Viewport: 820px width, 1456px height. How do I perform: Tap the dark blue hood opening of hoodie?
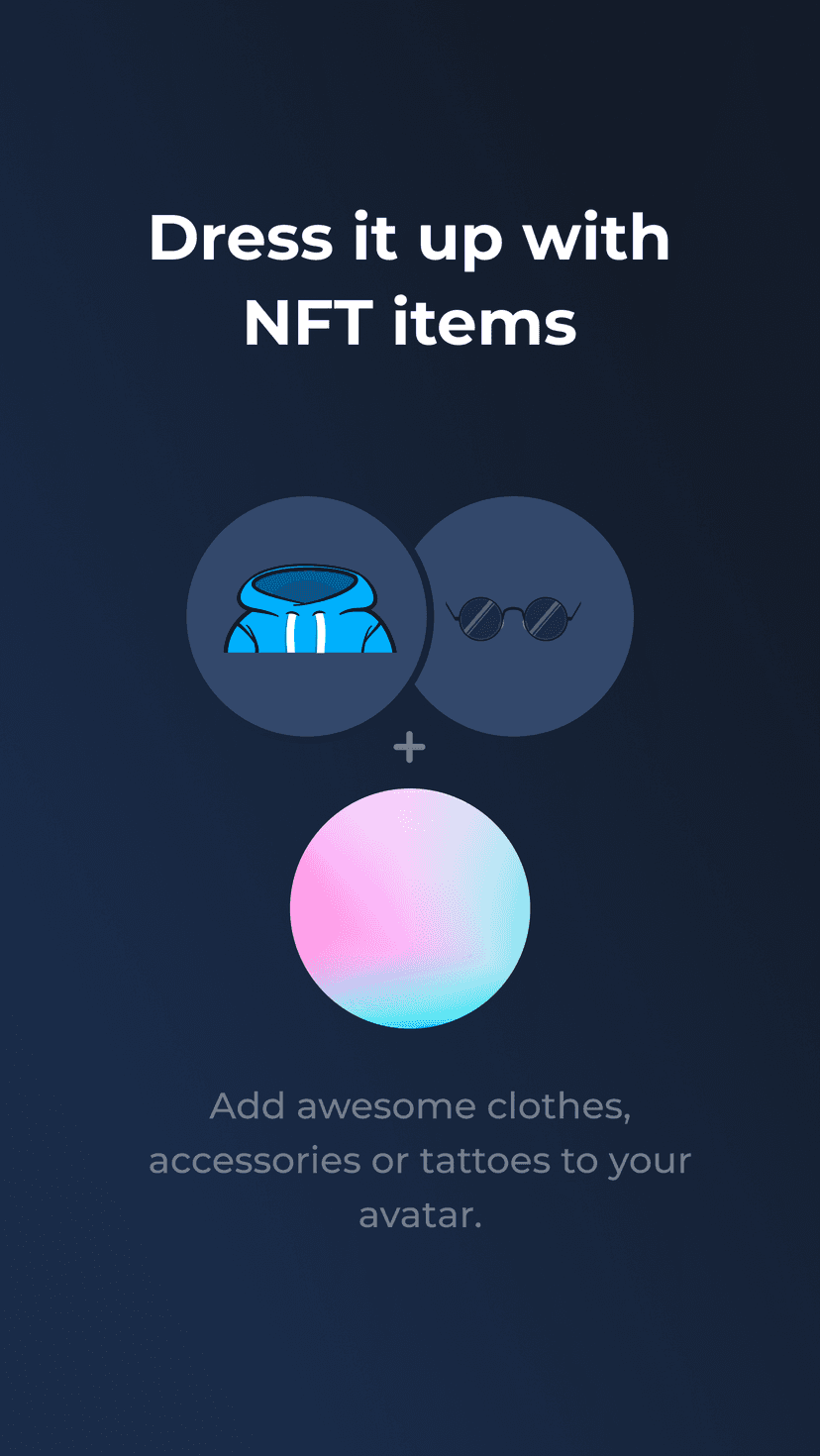click(x=311, y=586)
